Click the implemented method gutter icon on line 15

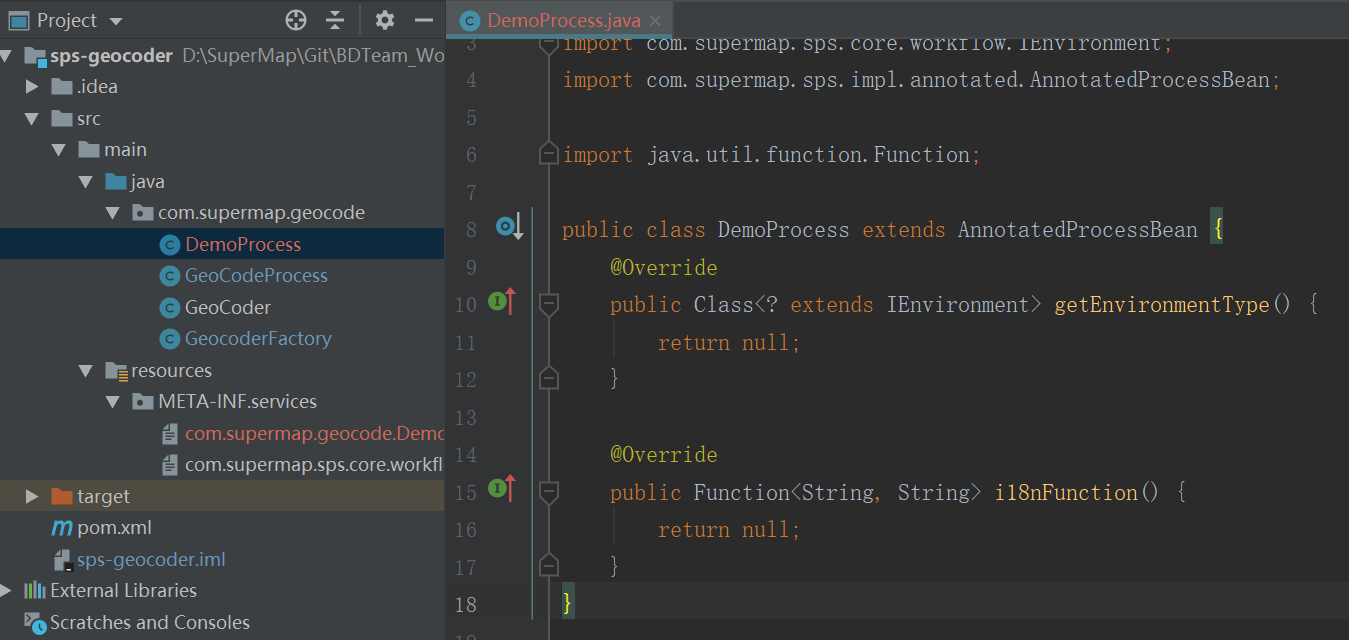(x=502, y=488)
